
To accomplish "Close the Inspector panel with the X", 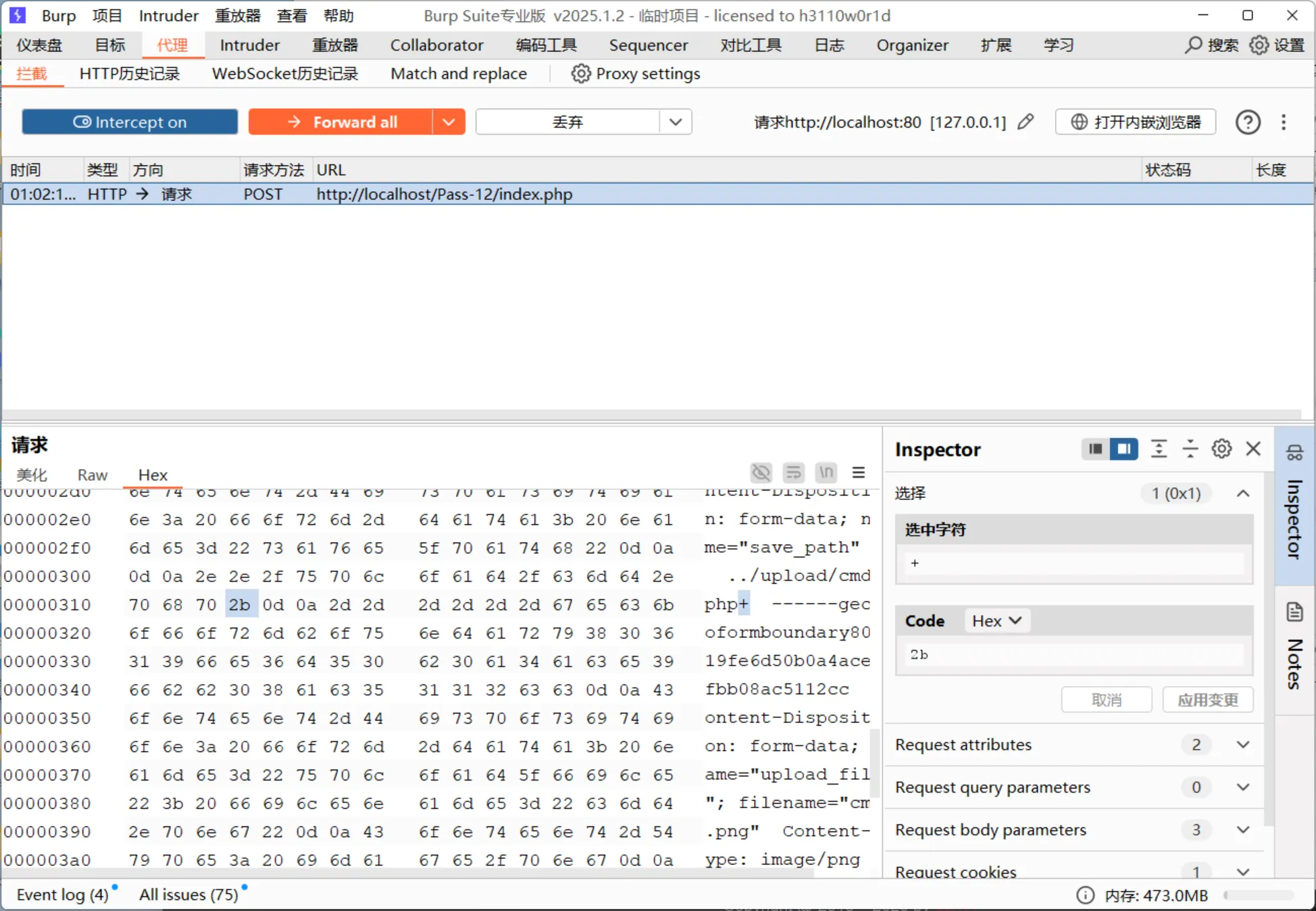I will pyautogui.click(x=1253, y=449).
